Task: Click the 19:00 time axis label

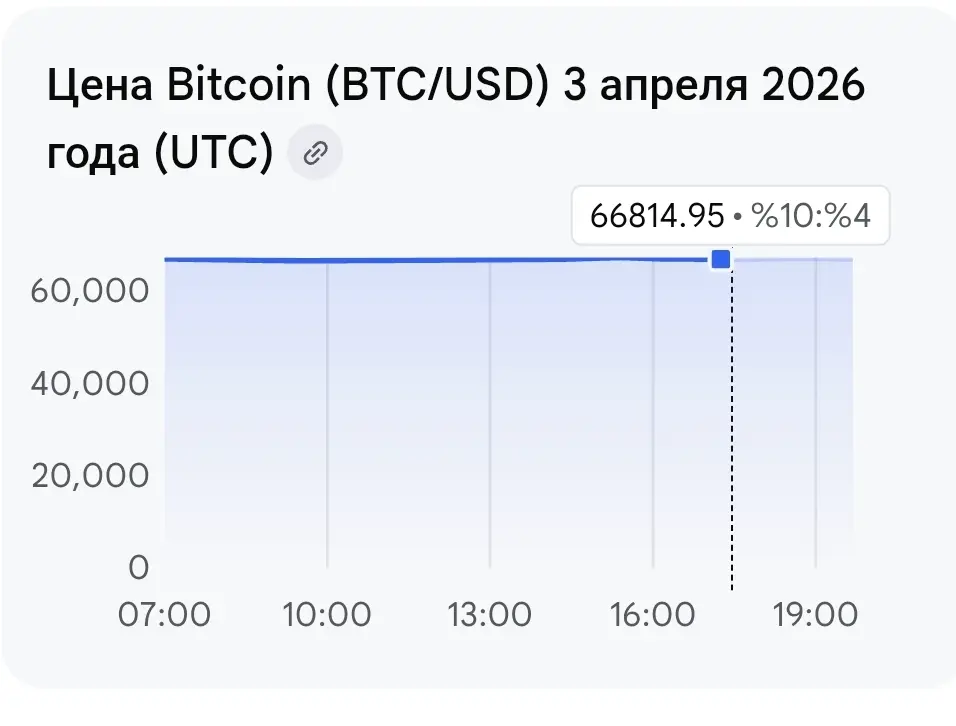Action: click(815, 614)
